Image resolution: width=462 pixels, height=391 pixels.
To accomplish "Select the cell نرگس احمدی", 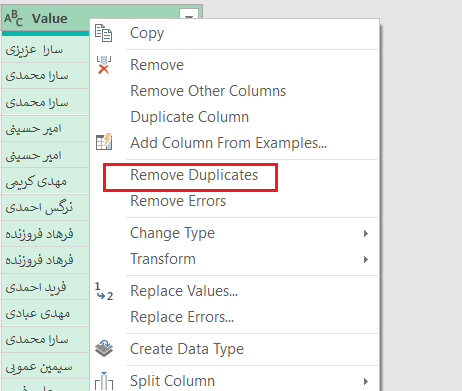I will [45, 207].
